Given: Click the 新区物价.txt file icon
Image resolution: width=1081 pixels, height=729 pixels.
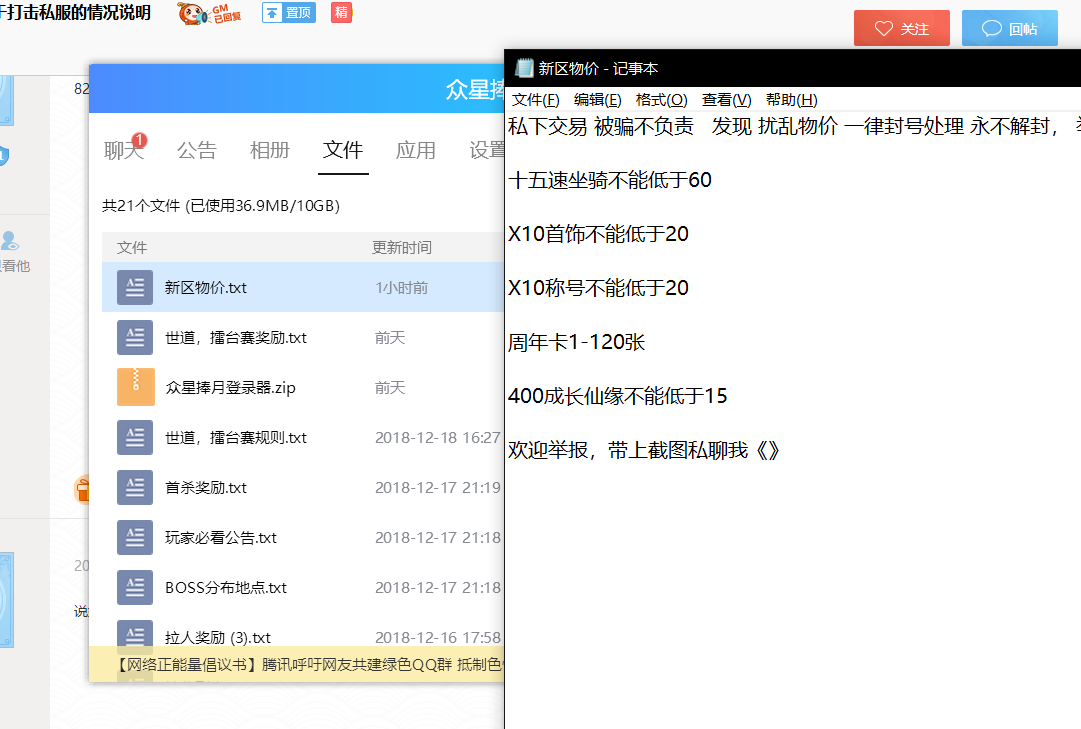Looking at the screenshot, I should (x=135, y=288).
